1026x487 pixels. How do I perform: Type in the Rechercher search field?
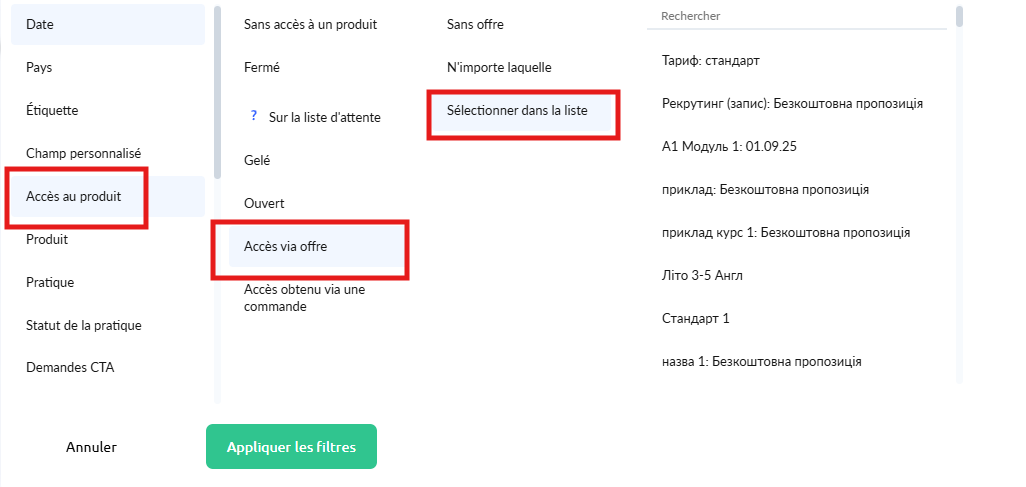click(x=796, y=16)
